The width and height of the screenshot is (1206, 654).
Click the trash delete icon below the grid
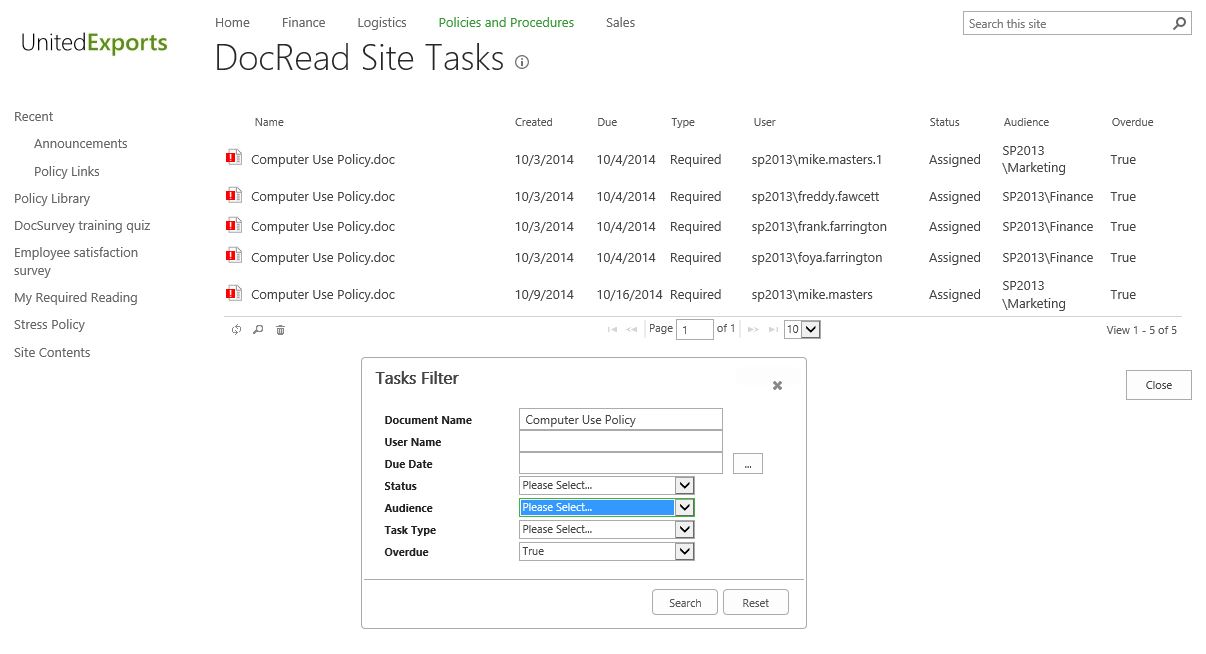click(280, 330)
